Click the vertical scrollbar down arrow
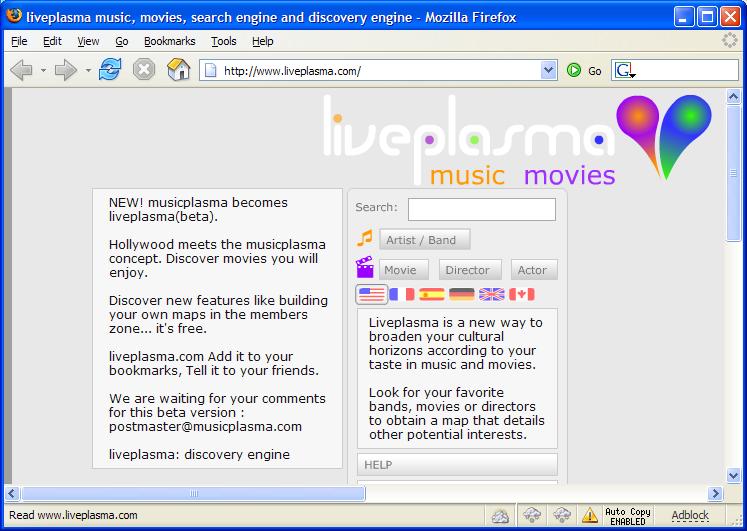 pos(733,474)
